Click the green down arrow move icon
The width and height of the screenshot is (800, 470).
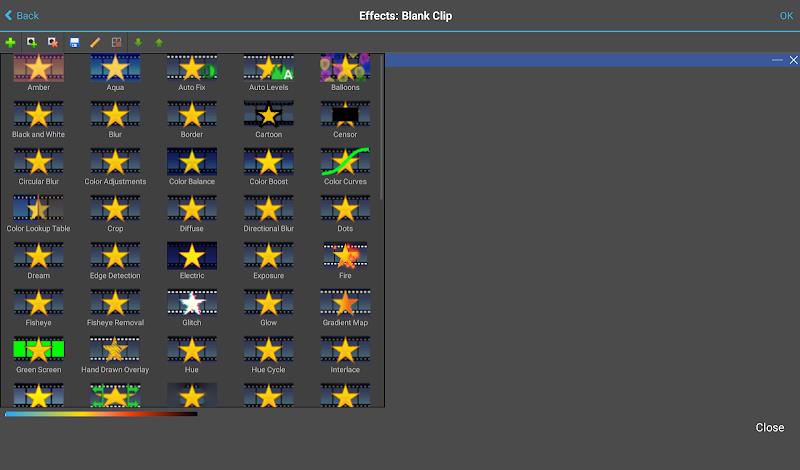pos(138,42)
